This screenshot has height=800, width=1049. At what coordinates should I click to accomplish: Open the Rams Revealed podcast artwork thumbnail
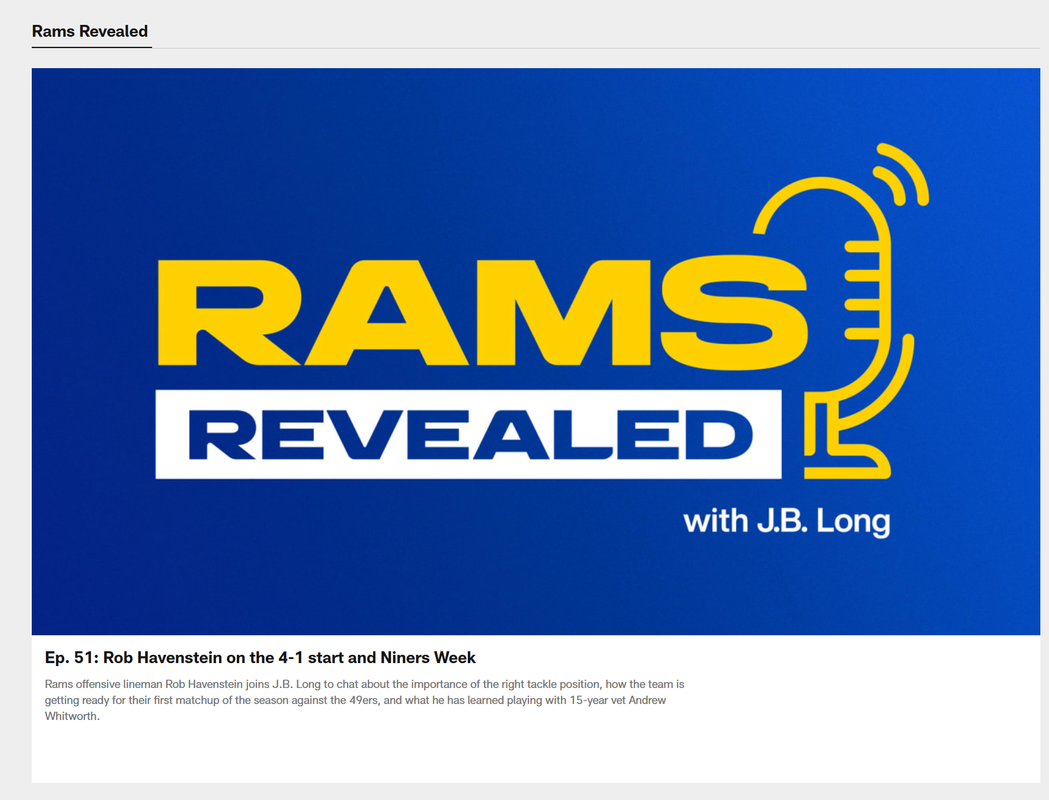(x=535, y=351)
